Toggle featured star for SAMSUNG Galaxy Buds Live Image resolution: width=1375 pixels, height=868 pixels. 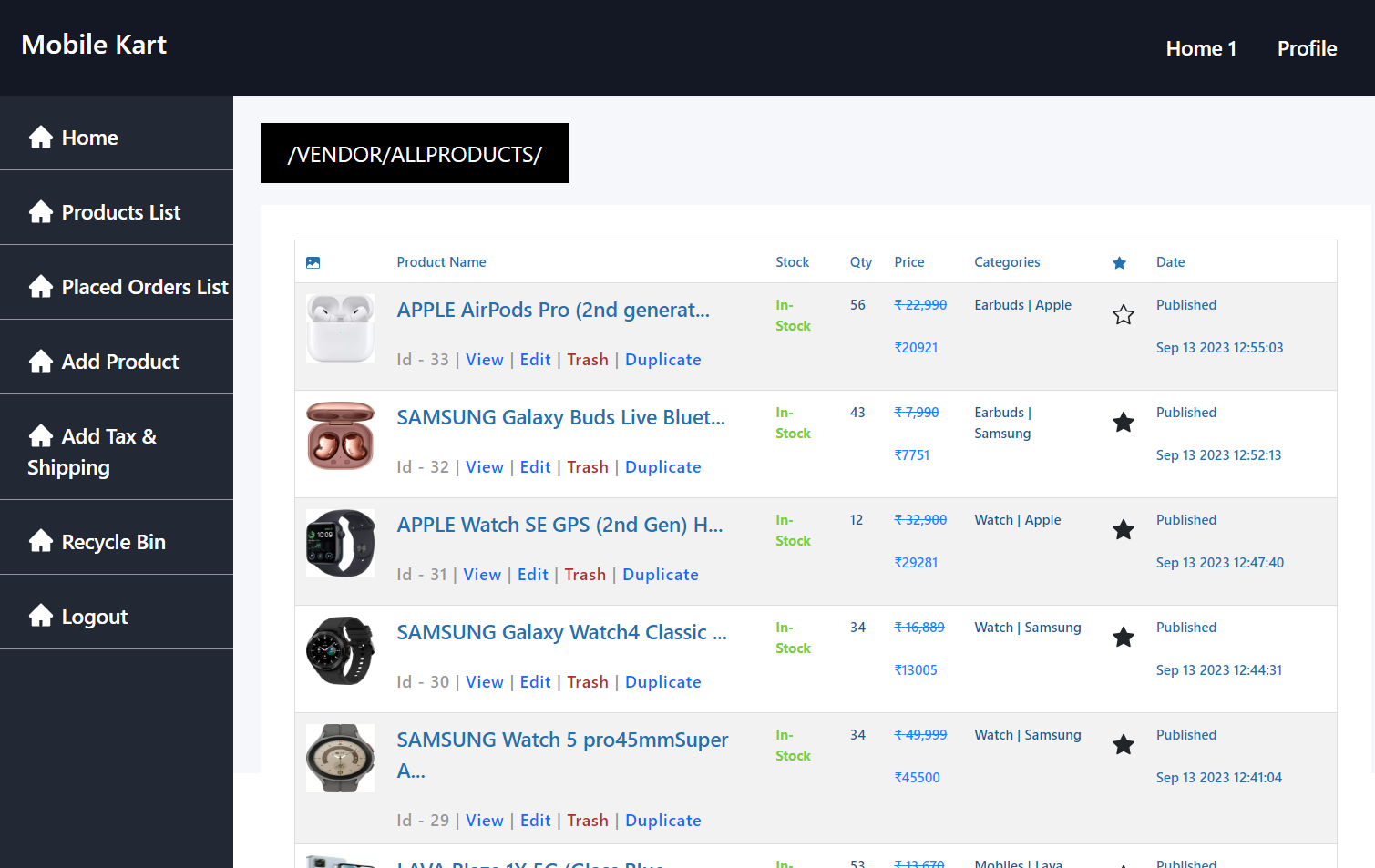tap(1124, 423)
